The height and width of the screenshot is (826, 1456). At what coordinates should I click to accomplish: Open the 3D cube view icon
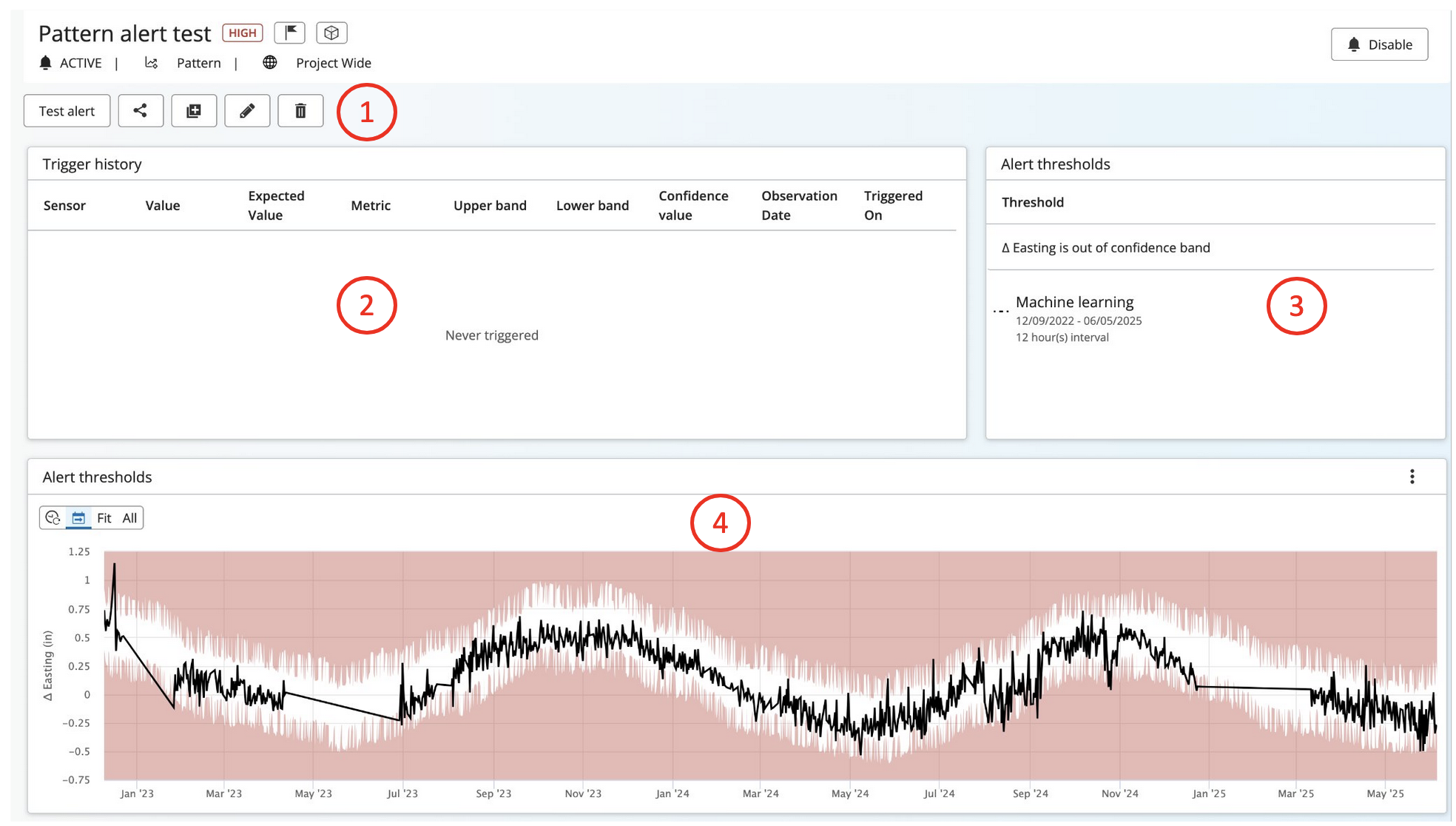[x=331, y=33]
